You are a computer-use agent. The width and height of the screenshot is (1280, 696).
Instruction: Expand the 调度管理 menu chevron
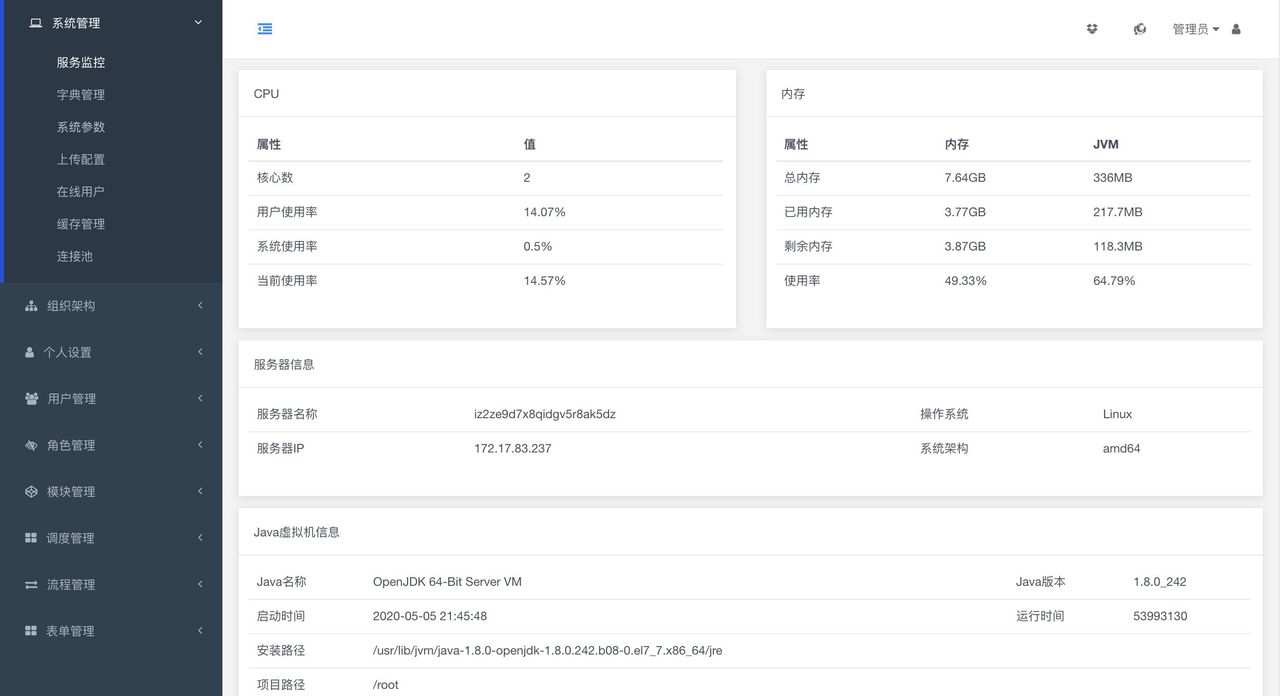pos(200,537)
